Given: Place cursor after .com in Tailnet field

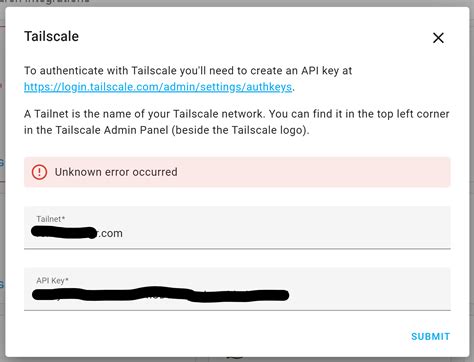Looking at the screenshot, I should [123, 233].
